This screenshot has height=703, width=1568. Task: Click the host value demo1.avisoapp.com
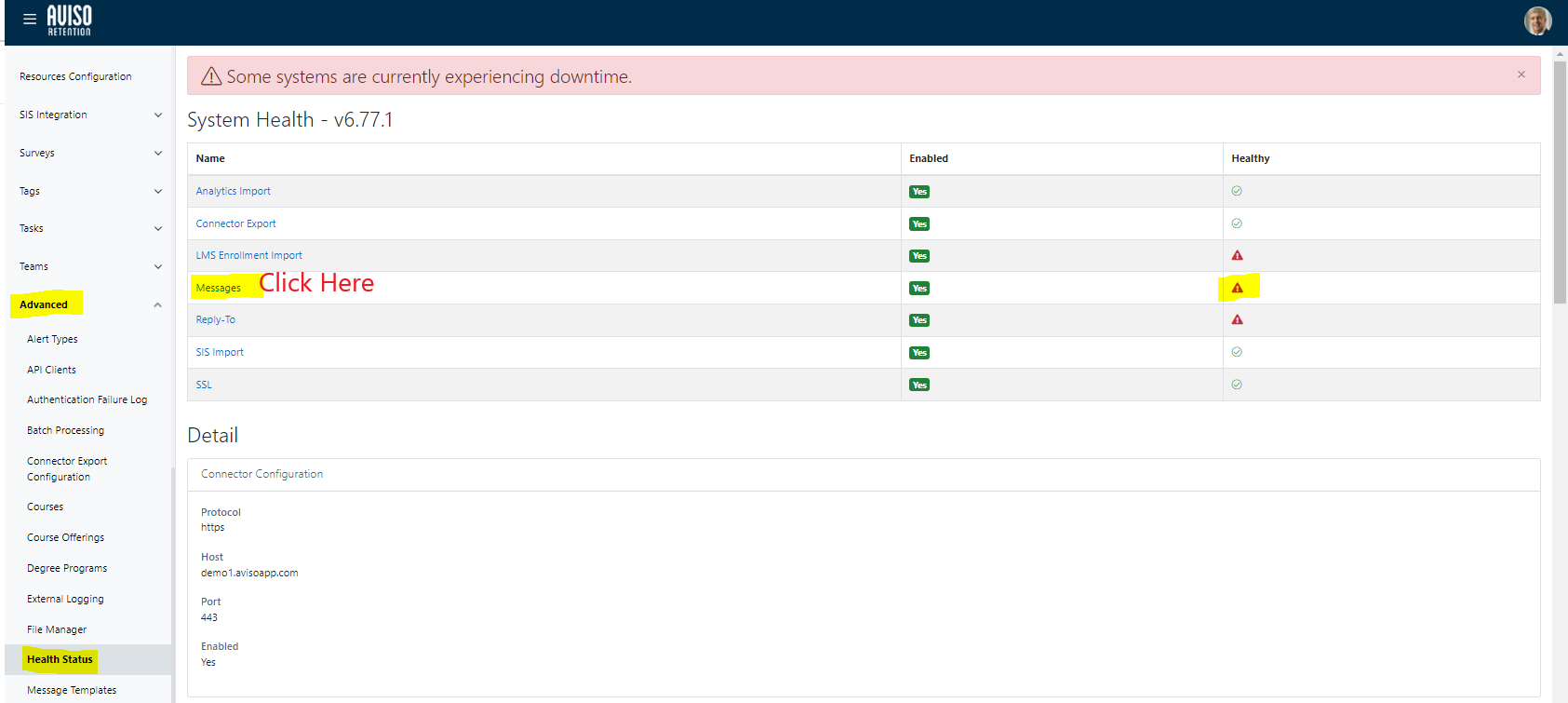click(x=249, y=573)
